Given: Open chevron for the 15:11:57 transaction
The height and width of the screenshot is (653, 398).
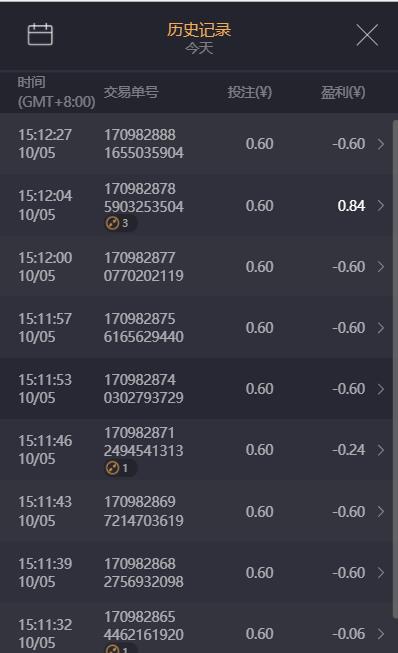Looking at the screenshot, I should (381, 328).
